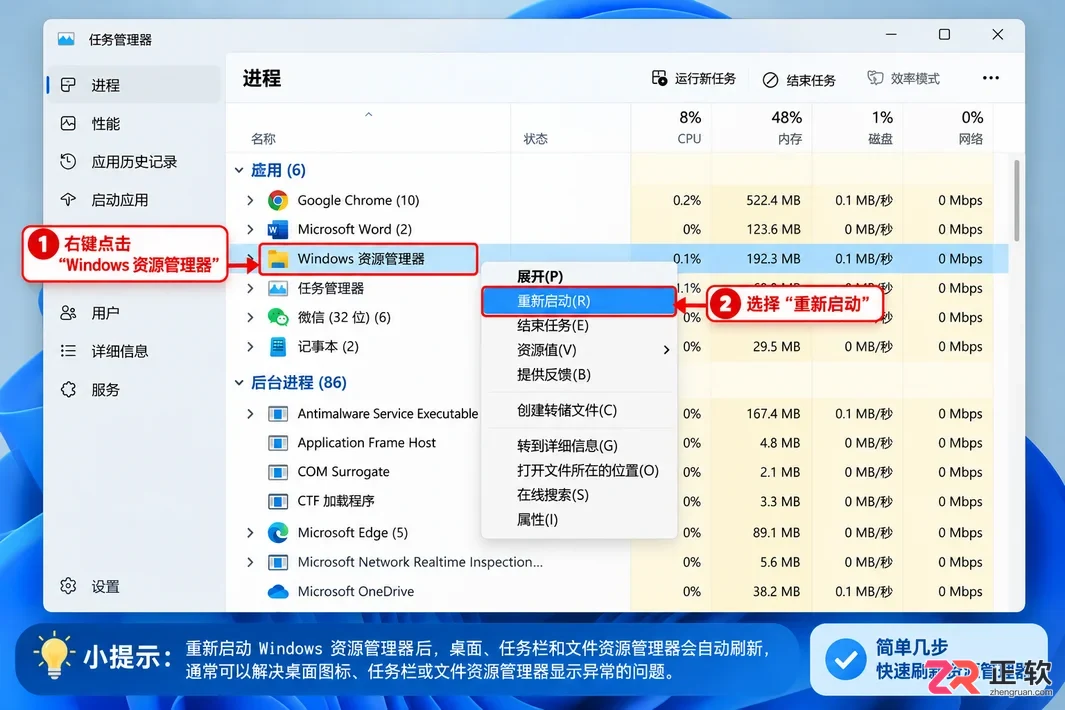Open the three-dot more options menu

point(990,78)
